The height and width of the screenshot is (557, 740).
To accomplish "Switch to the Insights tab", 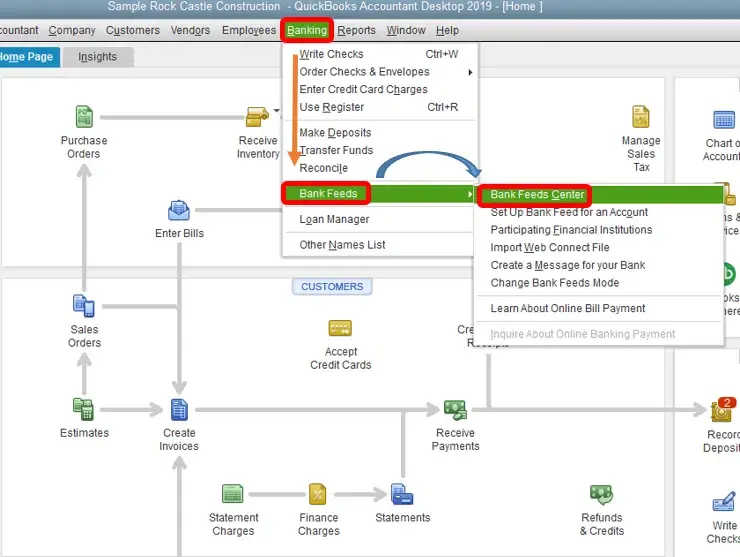I will (97, 57).
